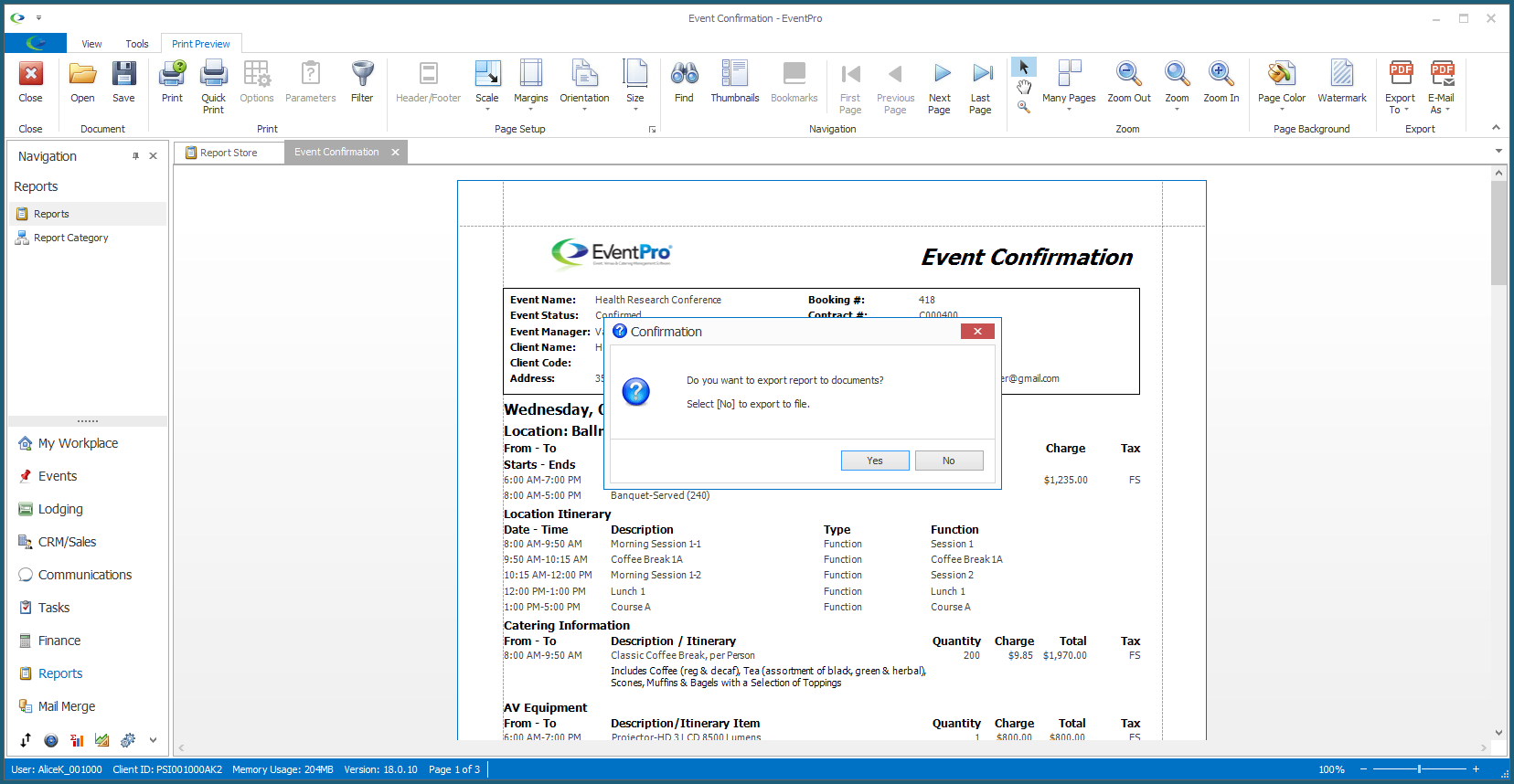Select Reports item in Navigation tree
Image resolution: width=1514 pixels, height=784 pixels.
click(x=88, y=214)
